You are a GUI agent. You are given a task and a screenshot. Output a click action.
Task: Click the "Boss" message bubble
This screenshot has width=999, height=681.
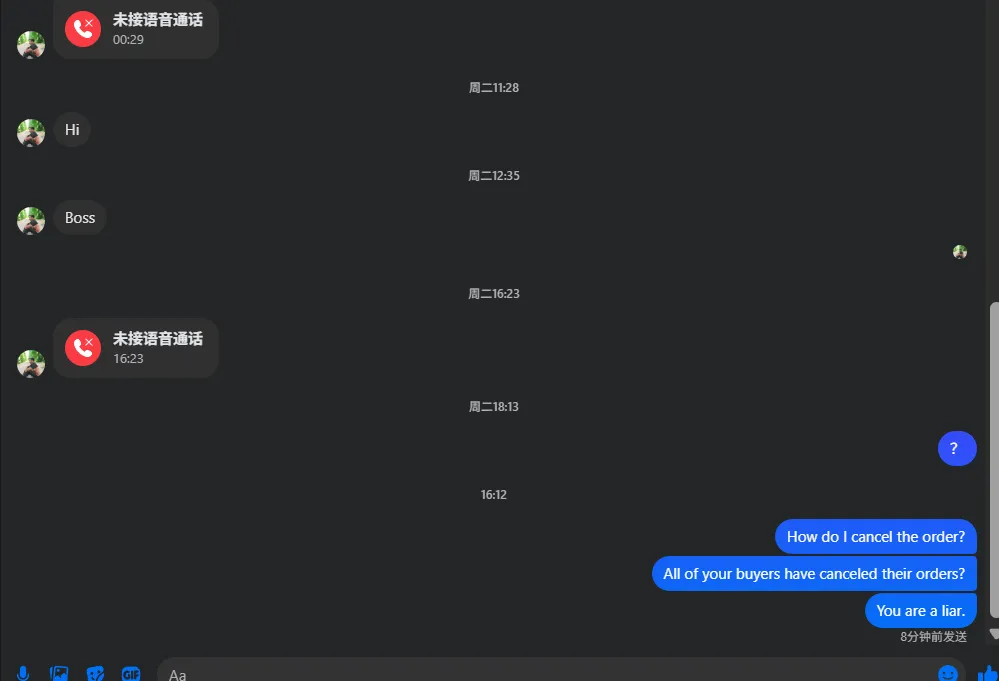(x=80, y=218)
